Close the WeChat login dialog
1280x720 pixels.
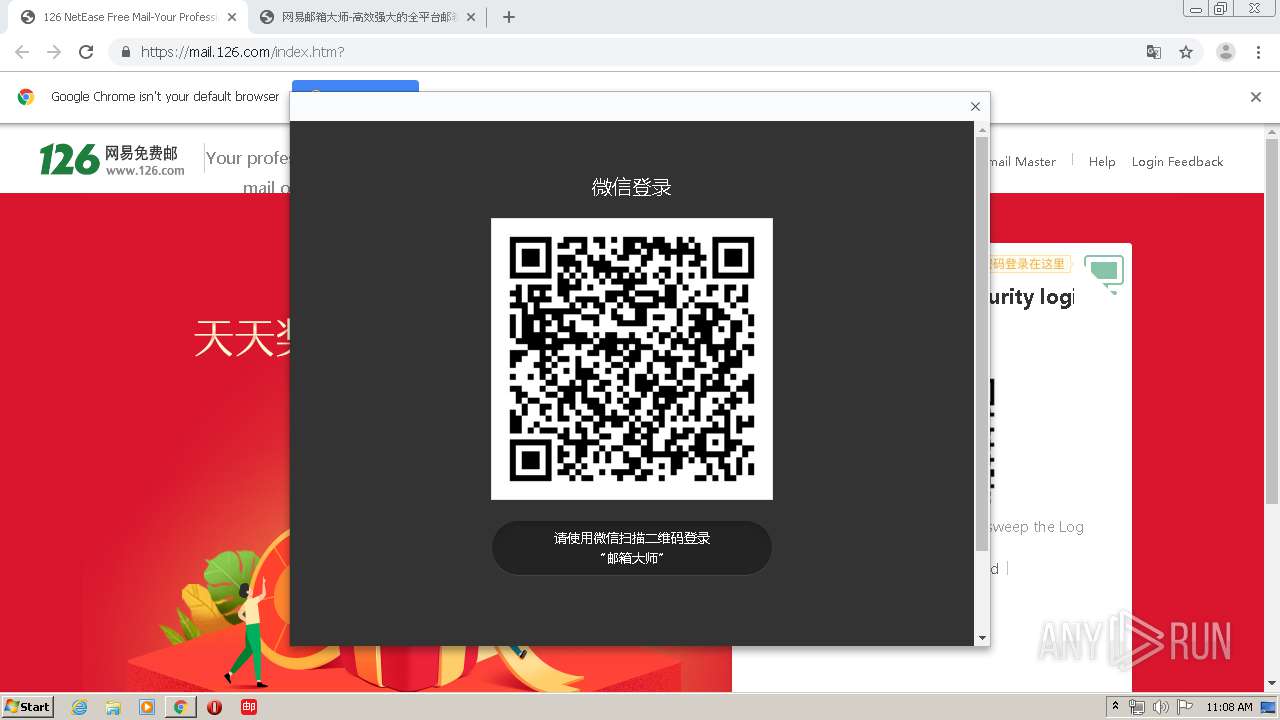coord(975,107)
